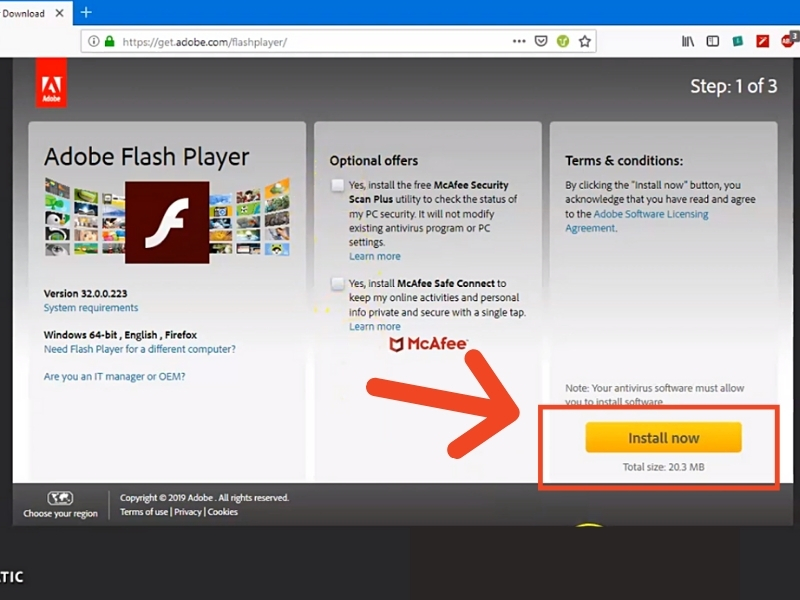
Task: Select the Download browser tab
Action: (x=36, y=13)
